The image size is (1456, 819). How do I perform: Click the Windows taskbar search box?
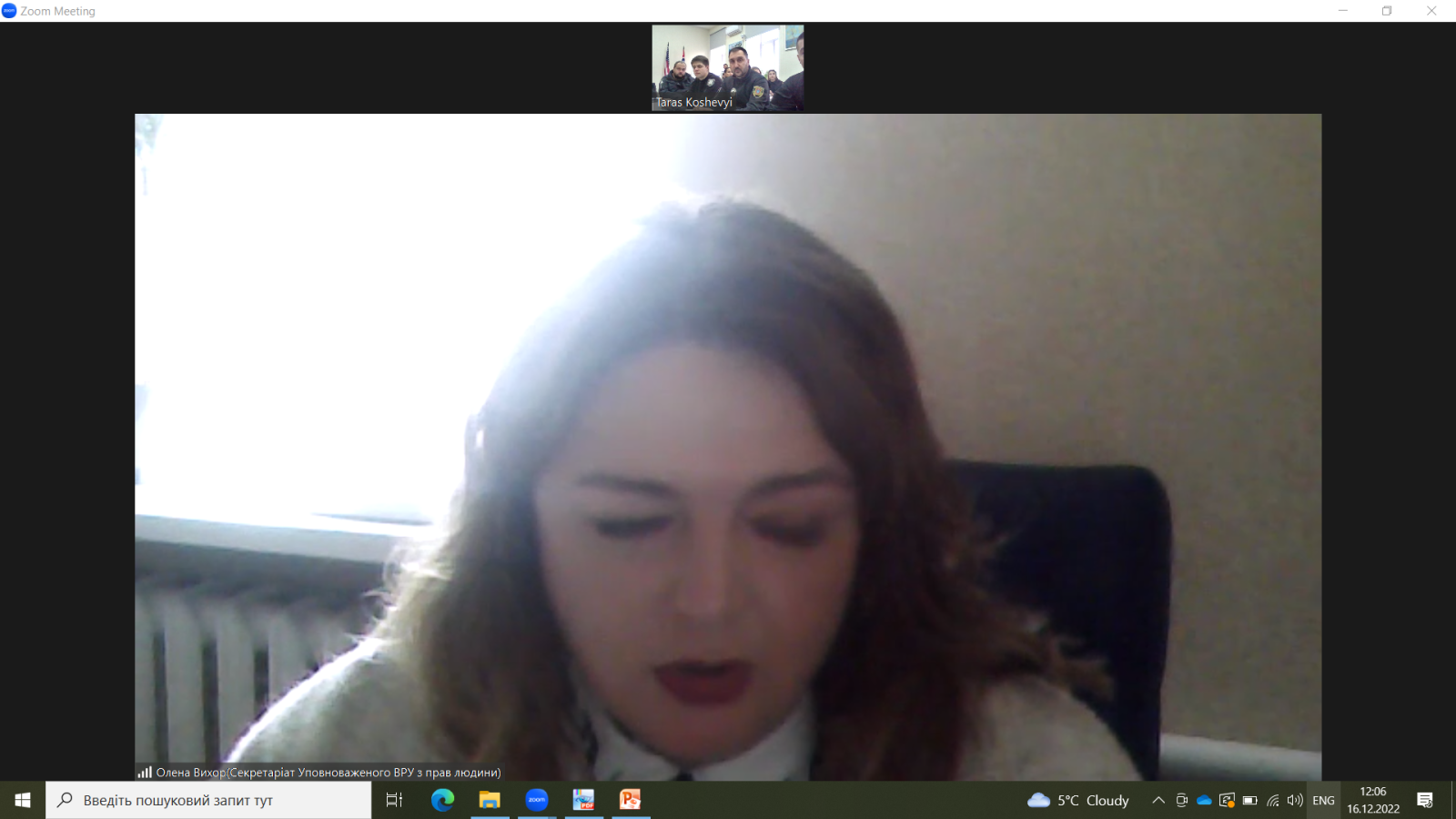[208, 800]
